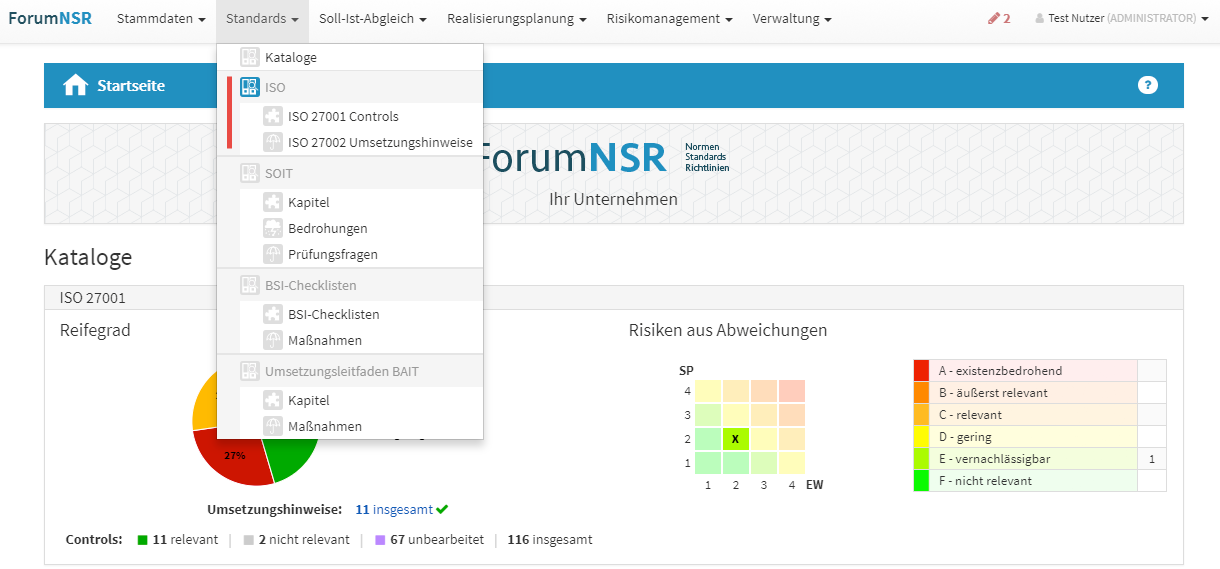The image size is (1220, 569).
Task: Click the light-orange swatch for C - relevant
Action: click(x=922, y=415)
